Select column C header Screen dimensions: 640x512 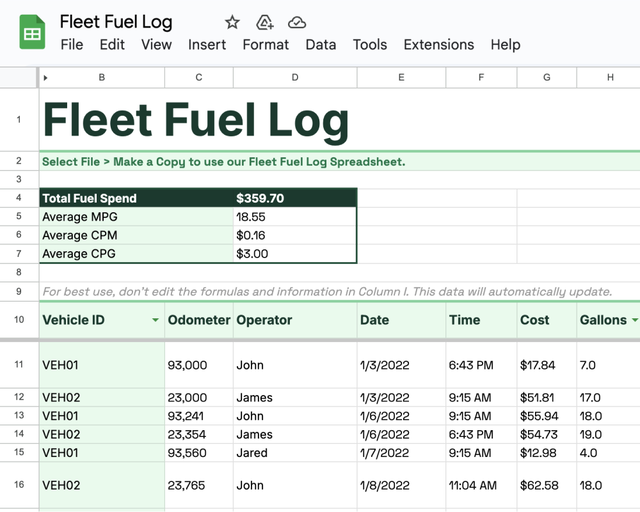tap(199, 78)
